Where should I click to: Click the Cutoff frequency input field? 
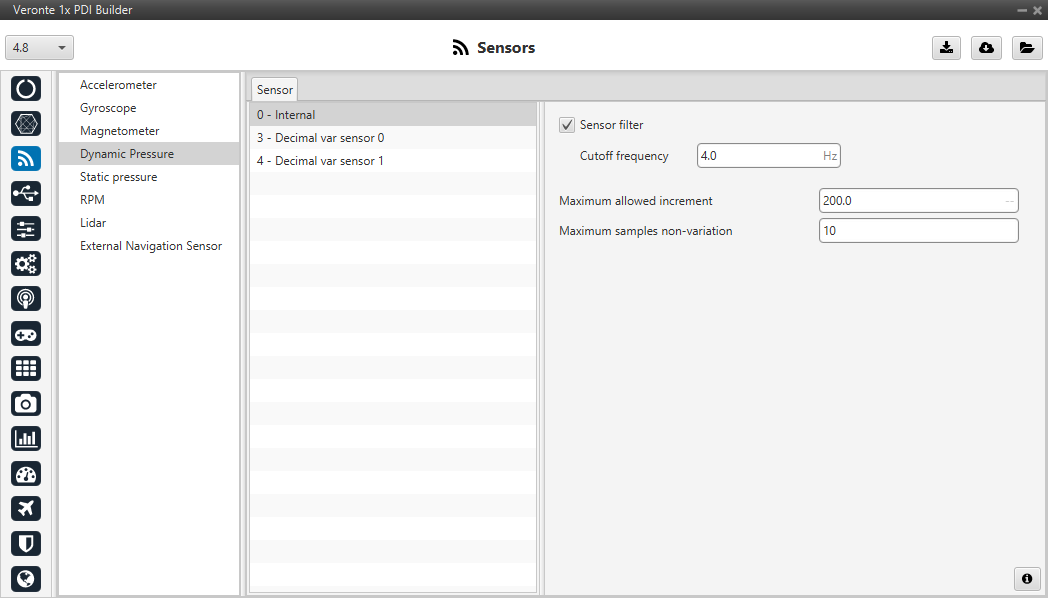tap(769, 156)
